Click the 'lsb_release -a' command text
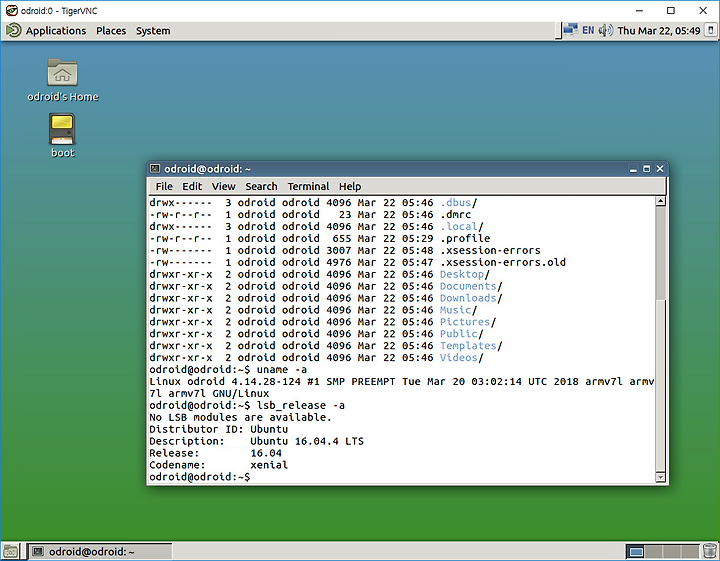 point(300,405)
